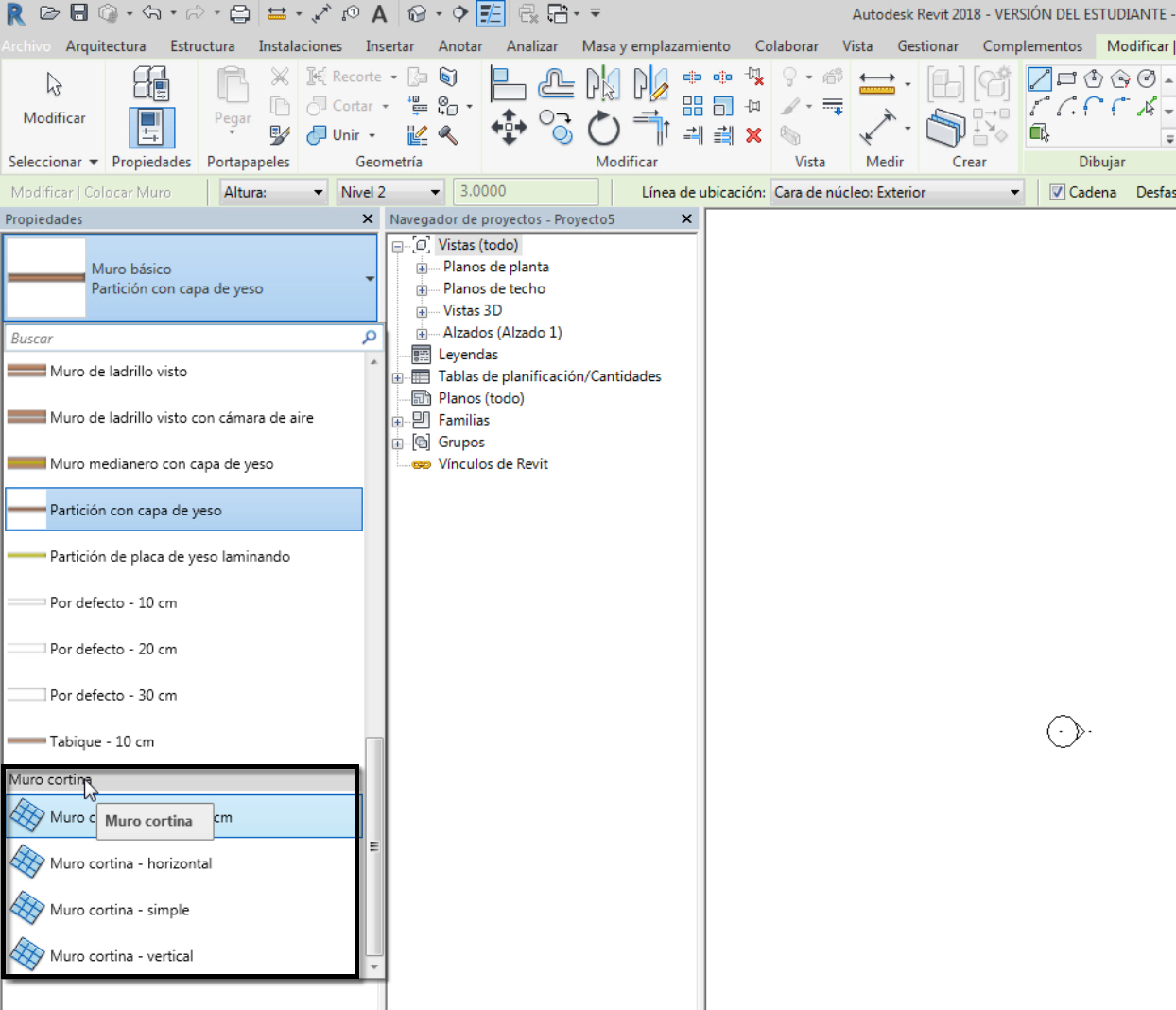The width and height of the screenshot is (1176, 1010).
Task: Activate the Rotate tool
Action: click(x=603, y=127)
